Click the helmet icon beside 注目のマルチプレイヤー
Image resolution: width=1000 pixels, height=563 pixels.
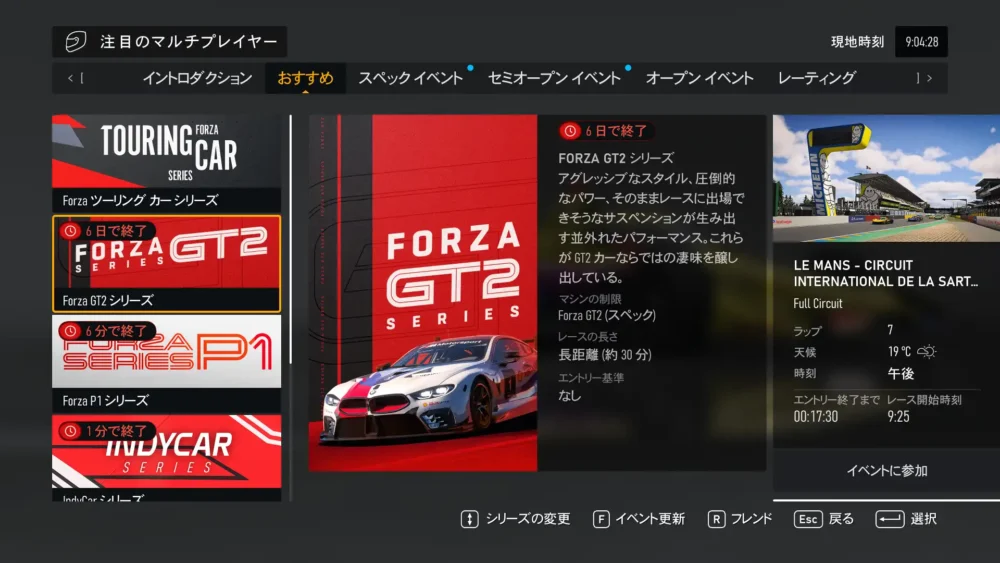tap(76, 42)
